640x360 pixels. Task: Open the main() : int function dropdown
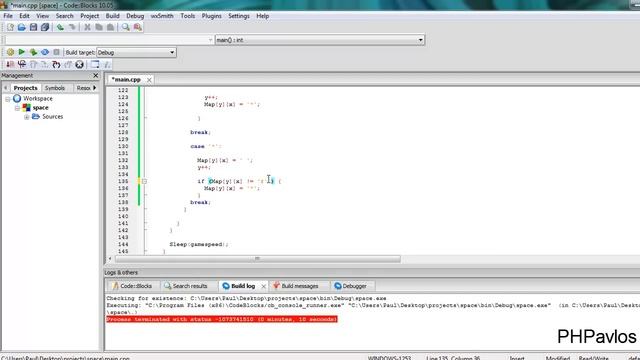tap(320, 40)
